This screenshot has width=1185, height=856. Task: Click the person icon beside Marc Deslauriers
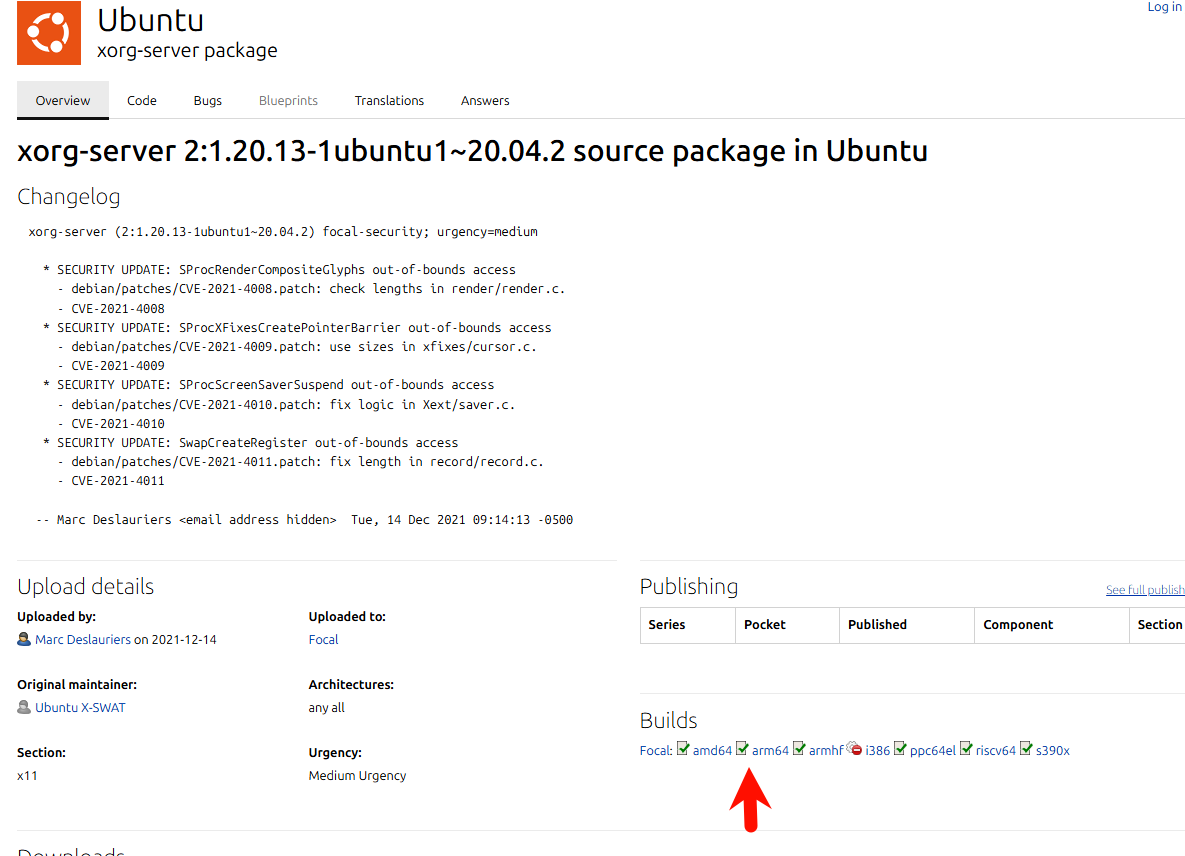(x=24, y=639)
